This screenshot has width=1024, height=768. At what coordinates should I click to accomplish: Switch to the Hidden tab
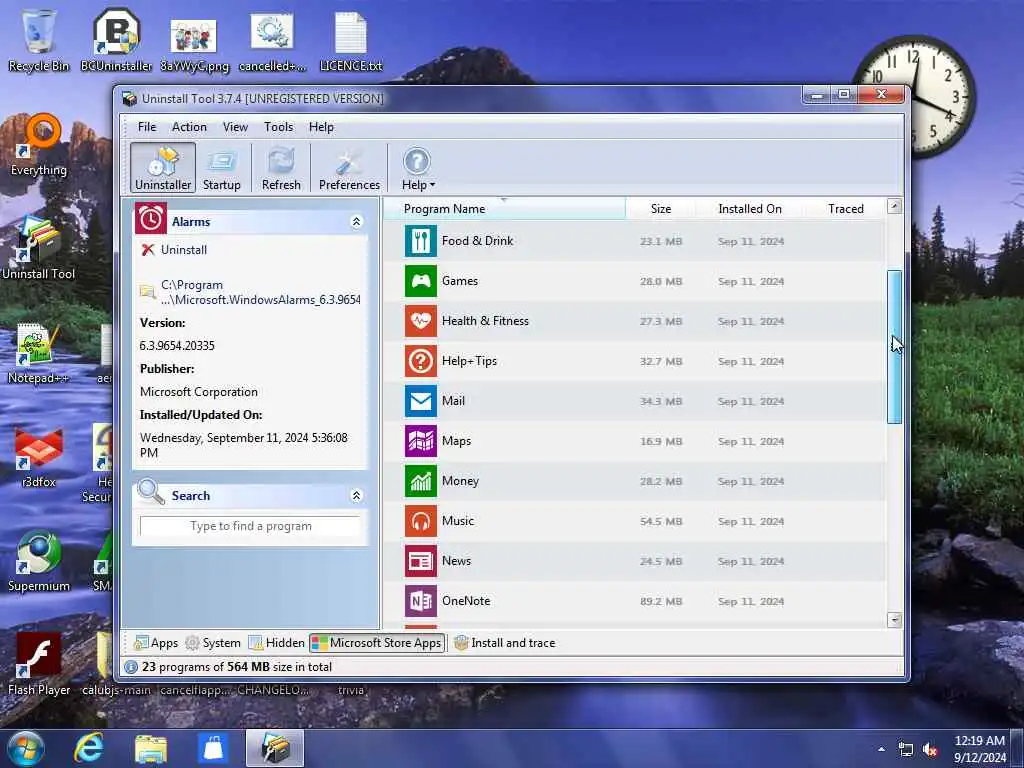point(277,643)
